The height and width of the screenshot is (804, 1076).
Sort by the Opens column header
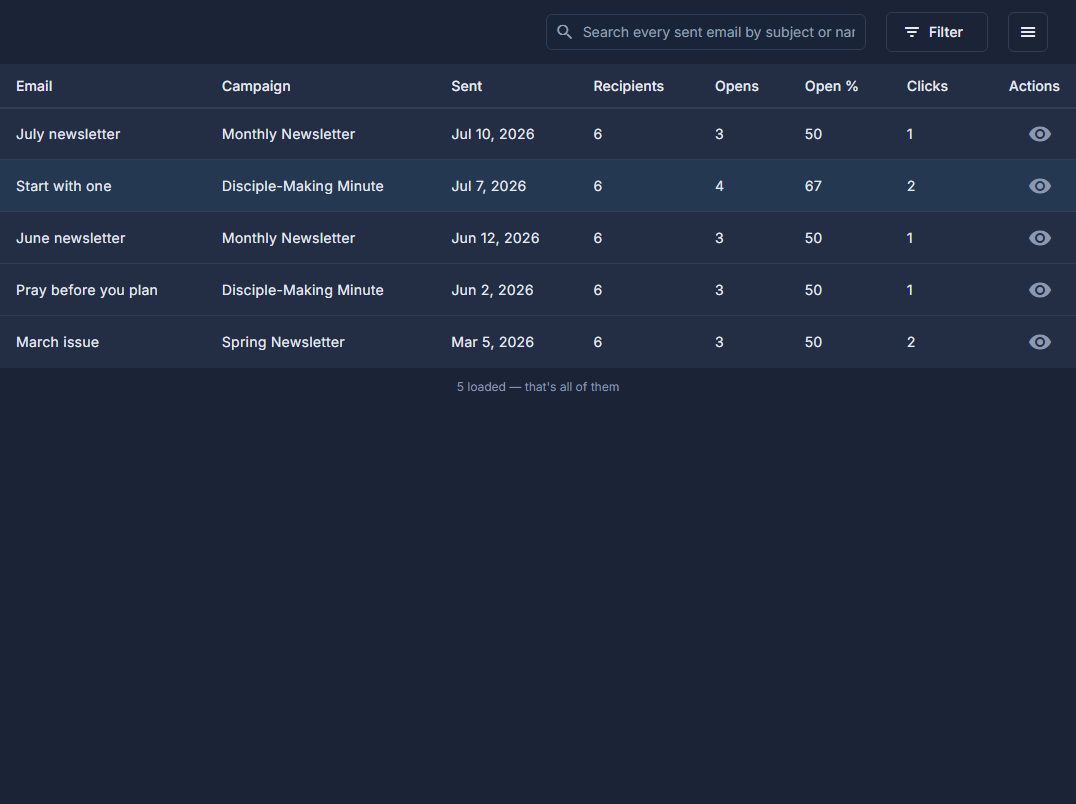(x=736, y=86)
